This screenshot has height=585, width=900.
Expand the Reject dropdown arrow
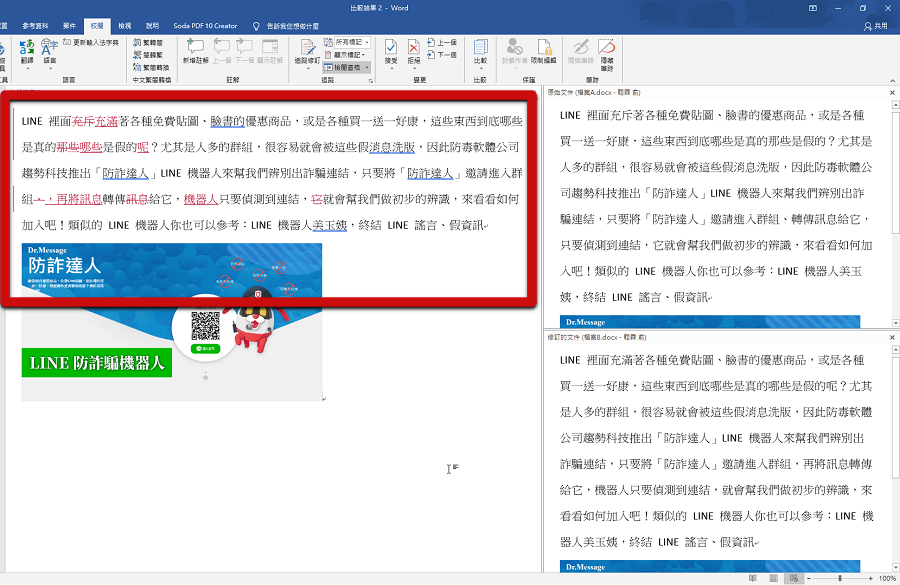point(414,68)
